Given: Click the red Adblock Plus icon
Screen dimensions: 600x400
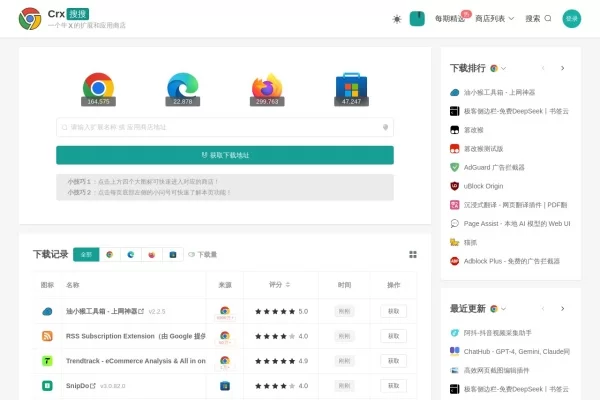Looking at the screenshot, I should tap(454, 261).
